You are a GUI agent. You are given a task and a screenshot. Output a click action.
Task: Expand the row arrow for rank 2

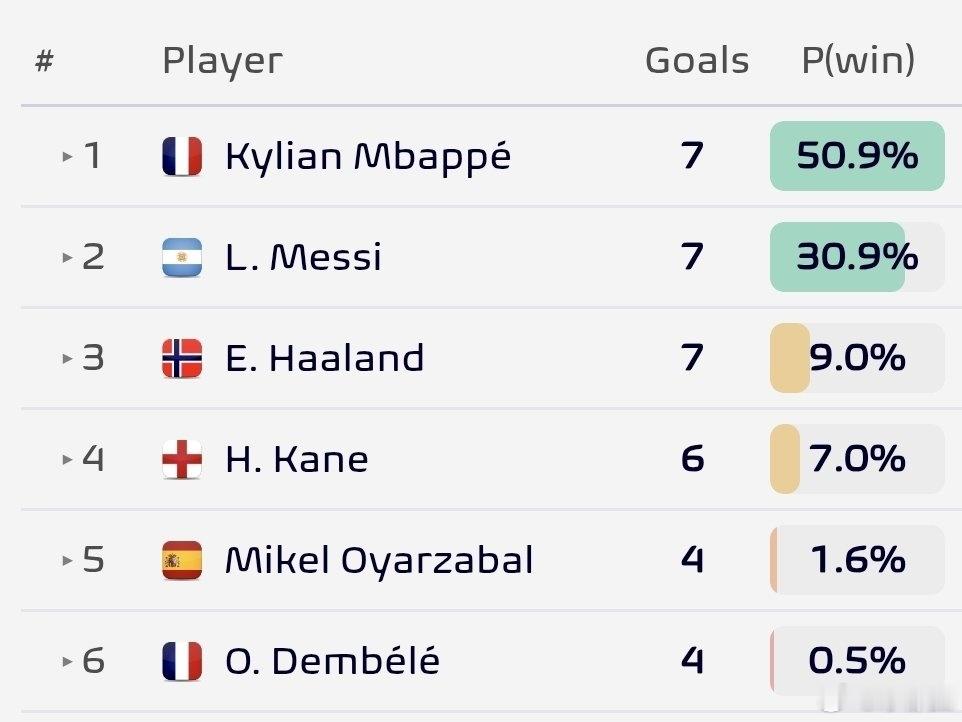[67, 257]
